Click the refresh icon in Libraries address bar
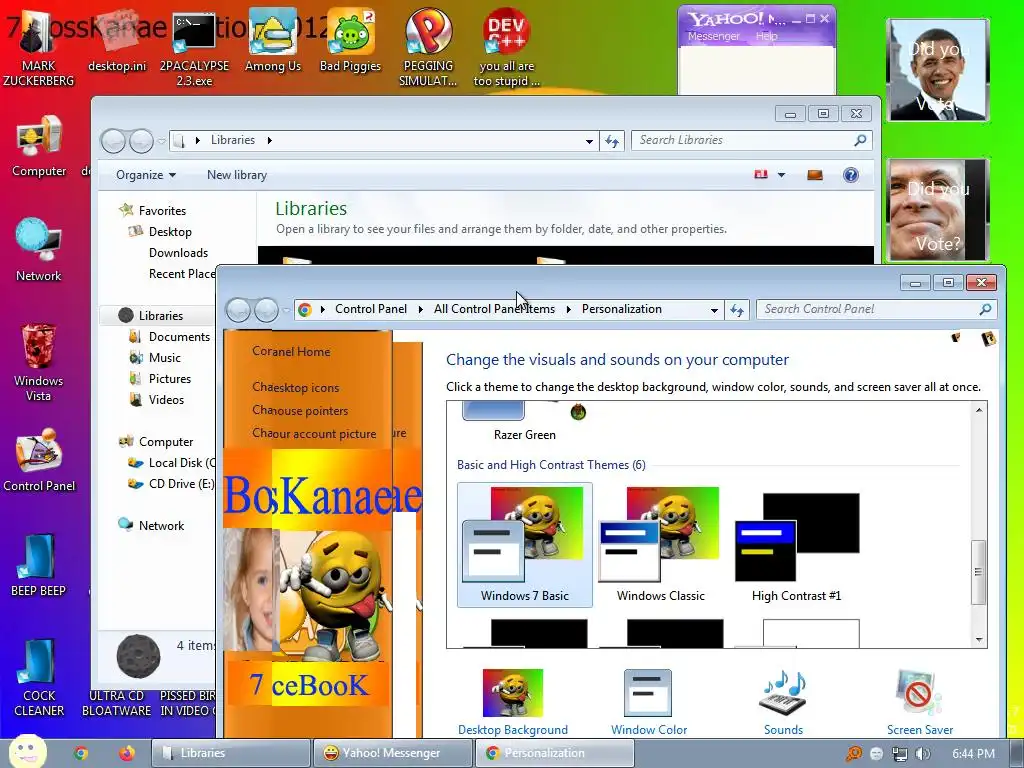 (x=612, y=140)
